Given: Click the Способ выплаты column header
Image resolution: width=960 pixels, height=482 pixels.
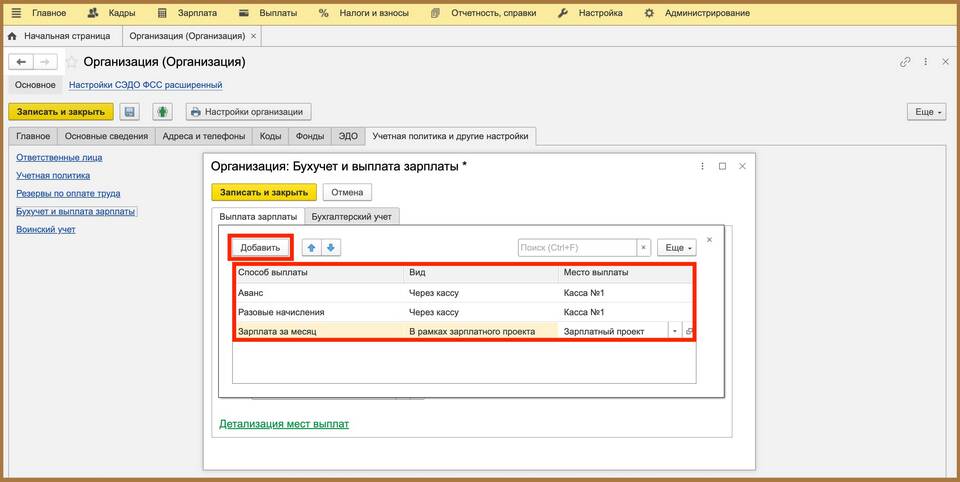Looking at the screenshot, I should pos(318,273).
